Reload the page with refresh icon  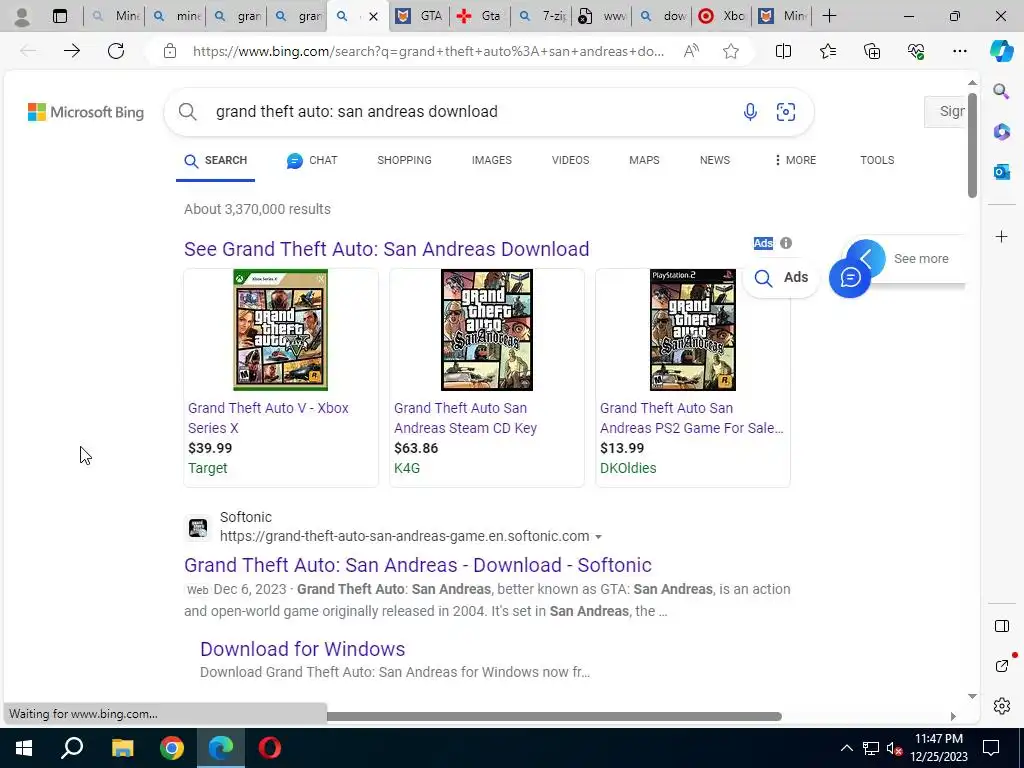[116, 51]
